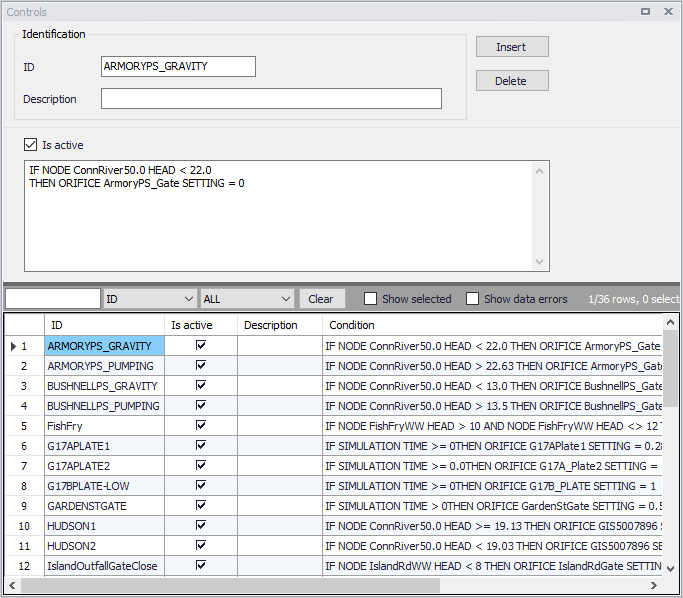Viewport: 683px width, 598px height.
Task: Select the HUDSON2 ID cell
Action: 104,546
